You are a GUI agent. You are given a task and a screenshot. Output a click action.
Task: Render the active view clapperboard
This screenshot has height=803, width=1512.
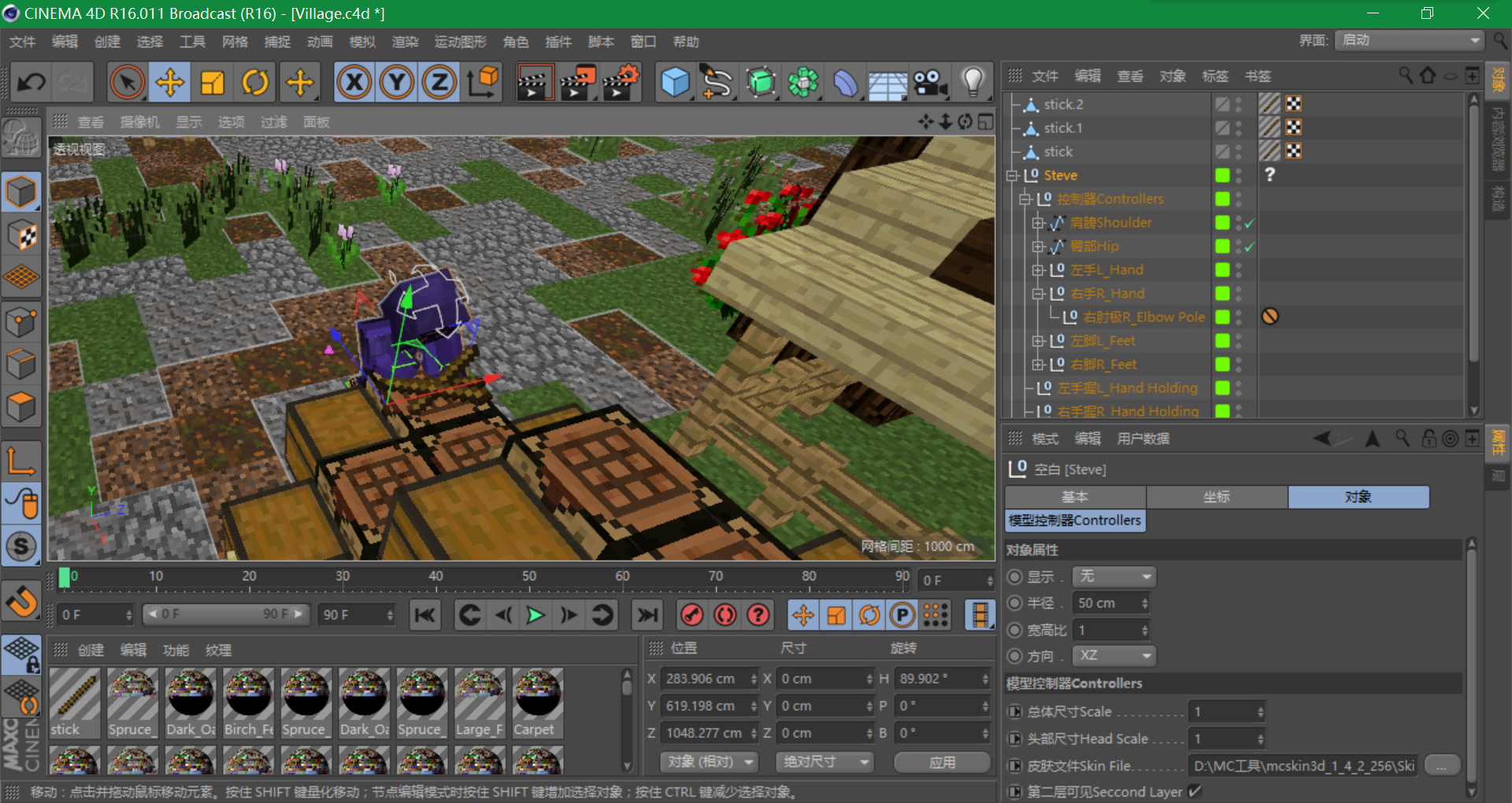coord(534,82)
